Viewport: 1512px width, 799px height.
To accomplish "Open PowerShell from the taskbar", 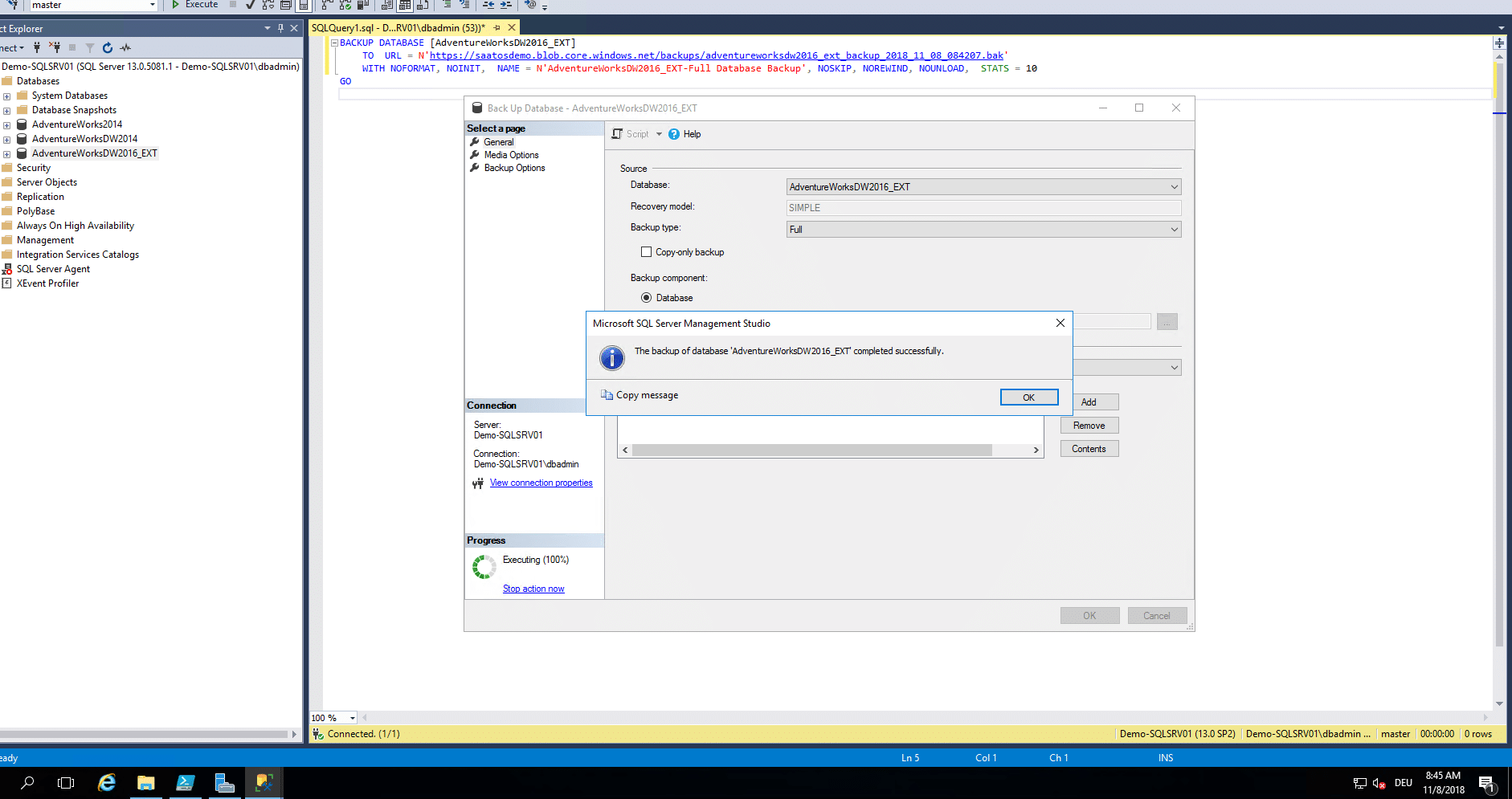I will pyautogui.click(x=185, y=783).
